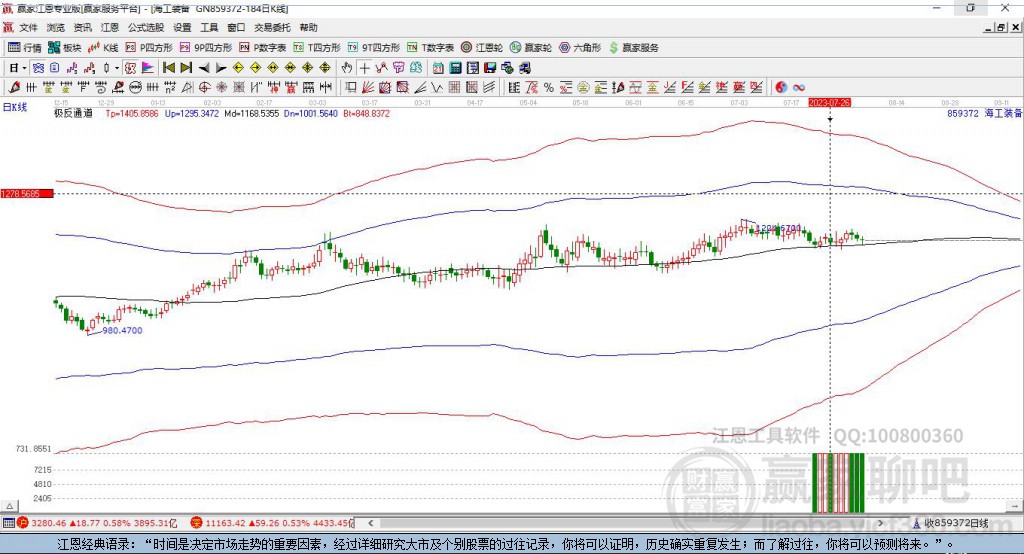
Task: Select the compass triangle measuring tool
Action: pos(187,88)
